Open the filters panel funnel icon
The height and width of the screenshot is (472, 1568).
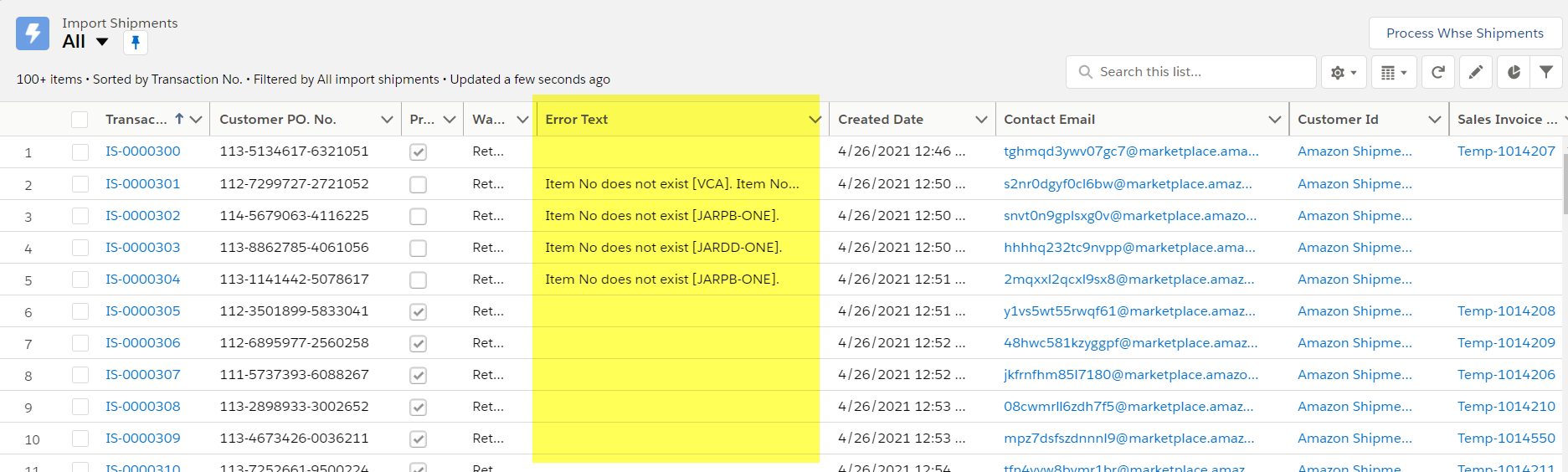pos(1546,73)
